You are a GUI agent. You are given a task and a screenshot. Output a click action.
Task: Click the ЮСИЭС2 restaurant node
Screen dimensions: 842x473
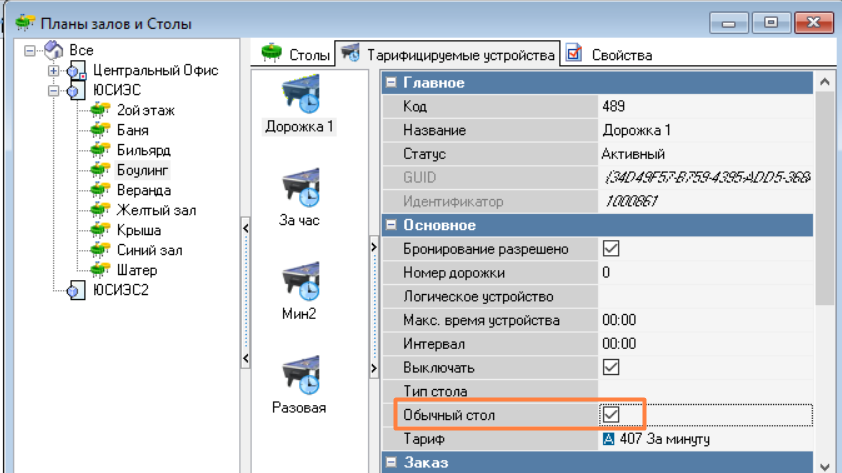pyautogui.click(x=120, y=290)
